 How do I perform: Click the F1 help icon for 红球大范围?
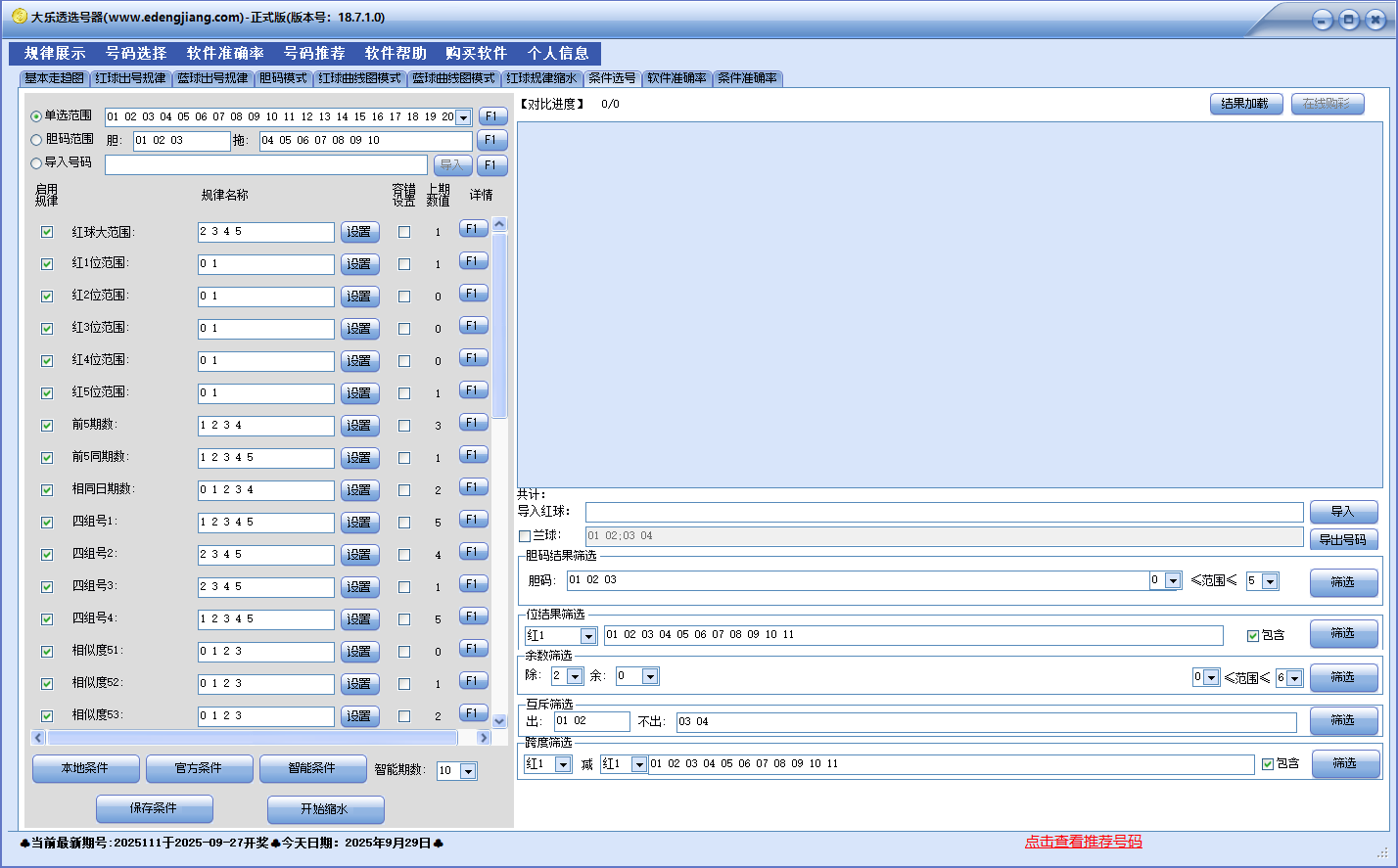pyautogui.click(x=473, y=229)
